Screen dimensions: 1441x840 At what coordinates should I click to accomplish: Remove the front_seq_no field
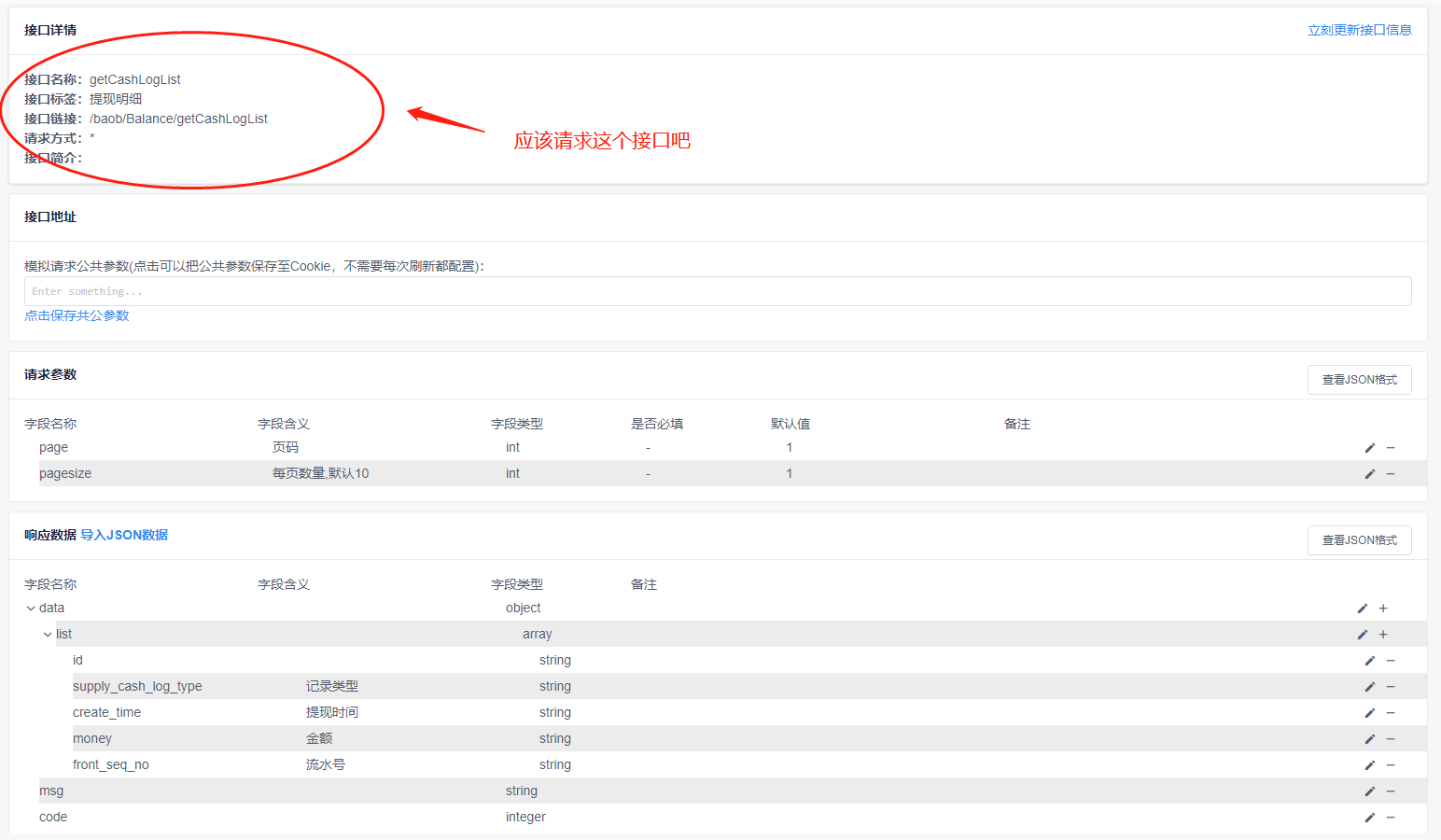pos(1391,765)
